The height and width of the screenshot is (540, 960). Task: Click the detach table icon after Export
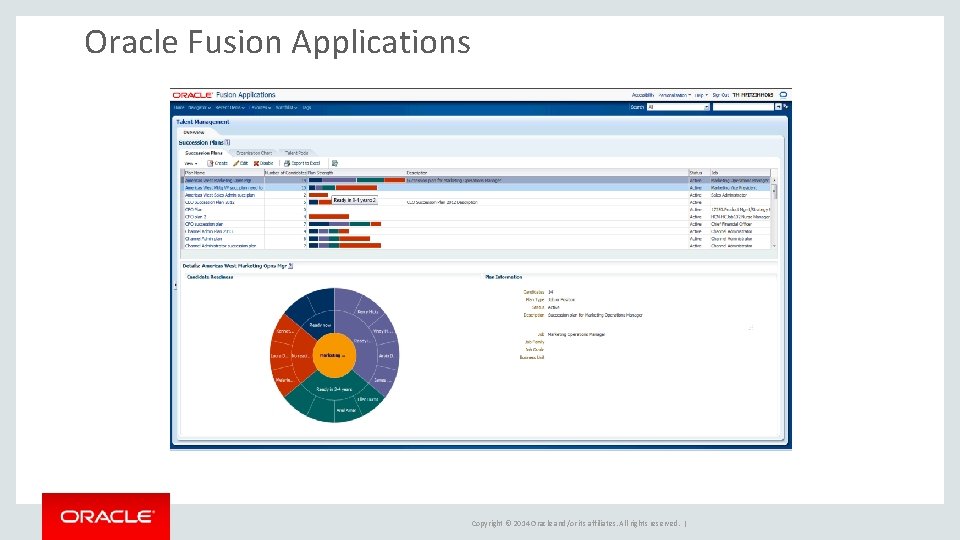click(335, 163)
